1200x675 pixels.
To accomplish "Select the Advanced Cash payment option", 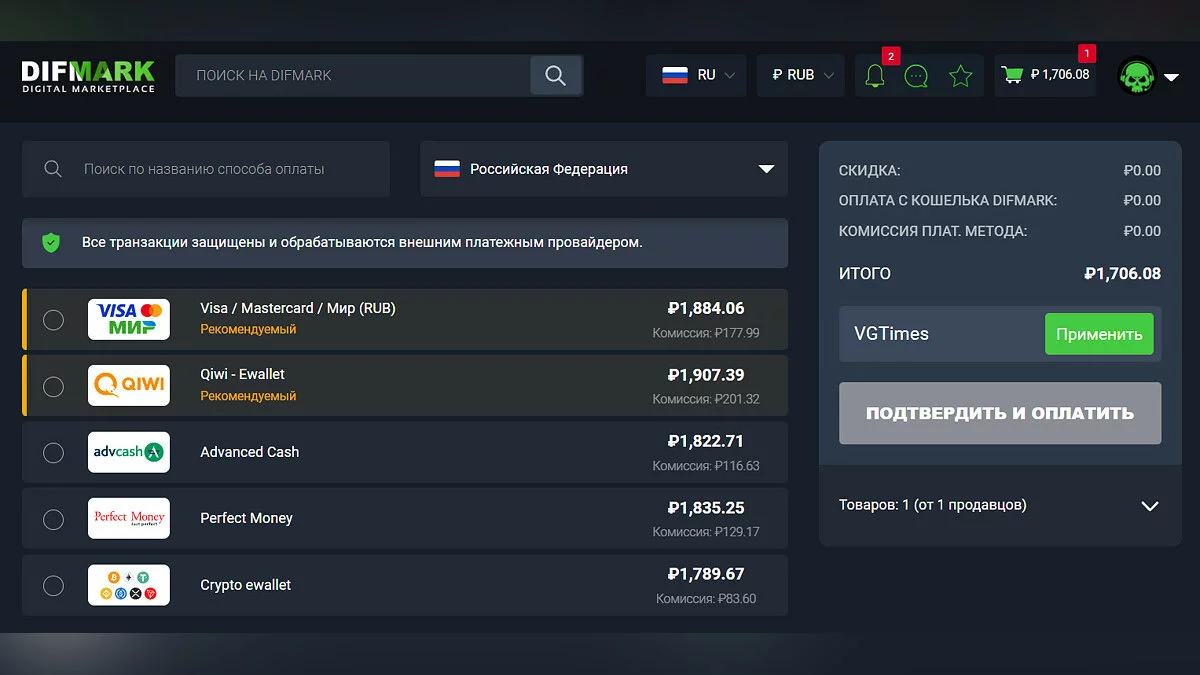I will tap(53, 452).
